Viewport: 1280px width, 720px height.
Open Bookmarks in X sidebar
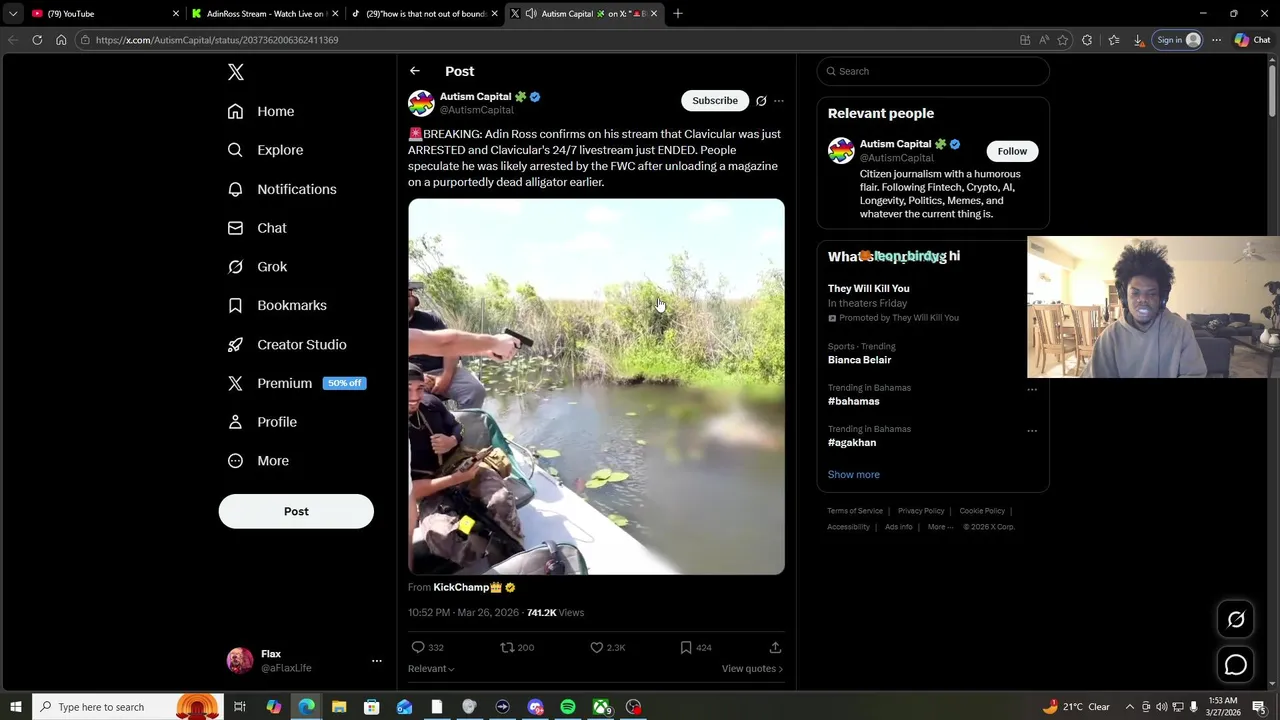[x=277, y=305]
